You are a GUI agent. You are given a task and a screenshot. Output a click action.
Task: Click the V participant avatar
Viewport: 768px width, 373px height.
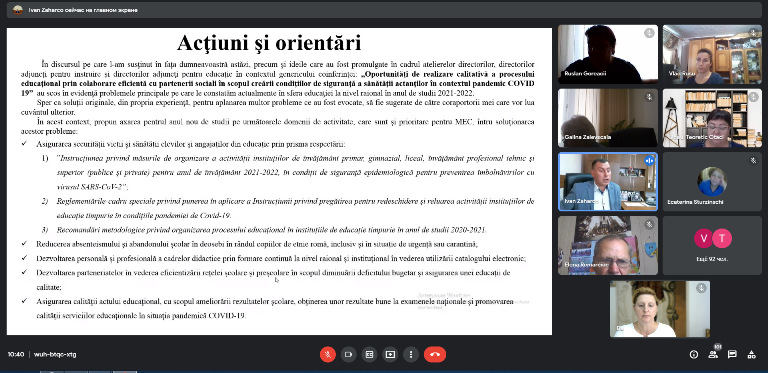point(704,238)
